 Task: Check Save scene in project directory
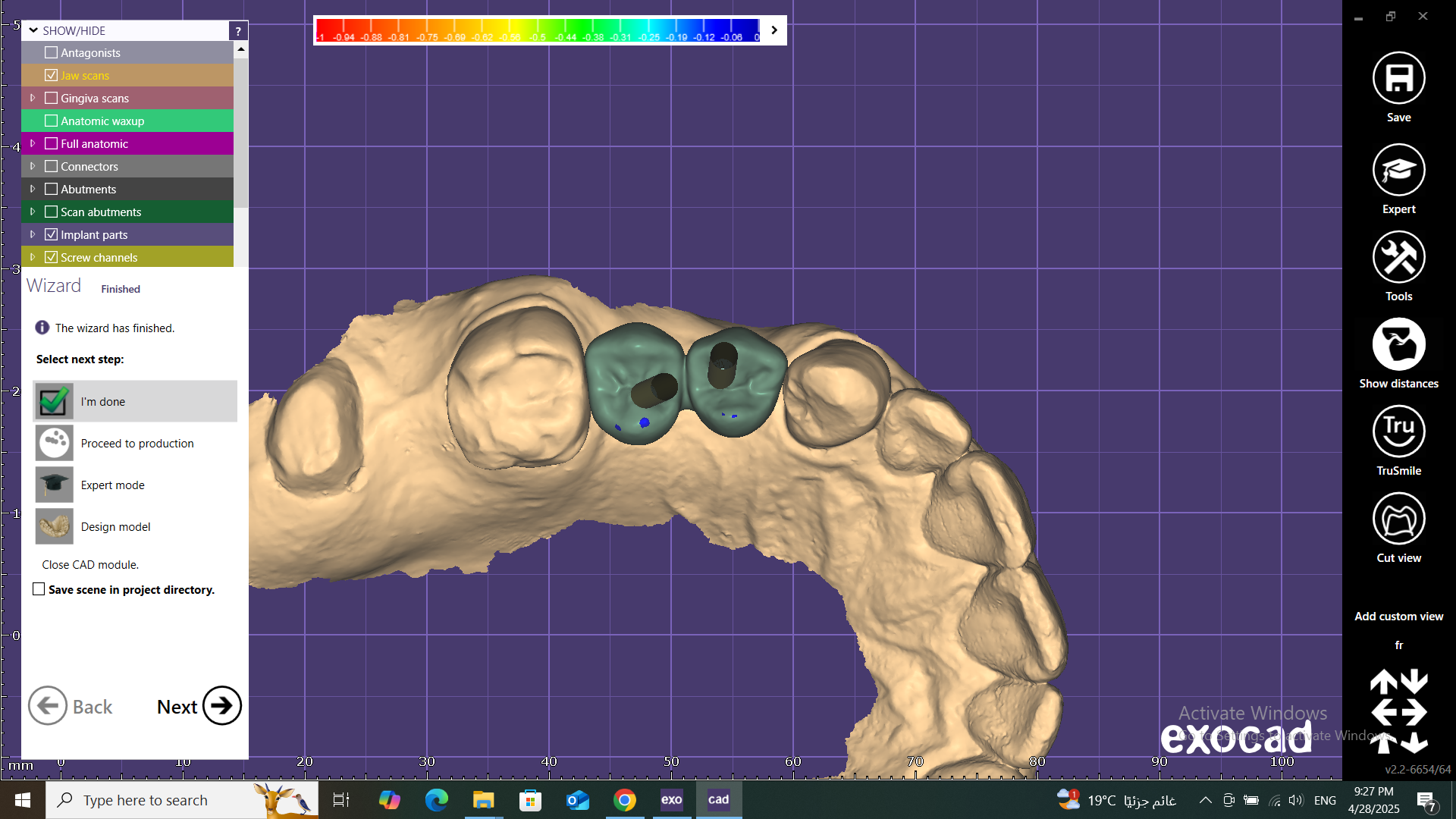pyautogui.click(x=39, y=589)
